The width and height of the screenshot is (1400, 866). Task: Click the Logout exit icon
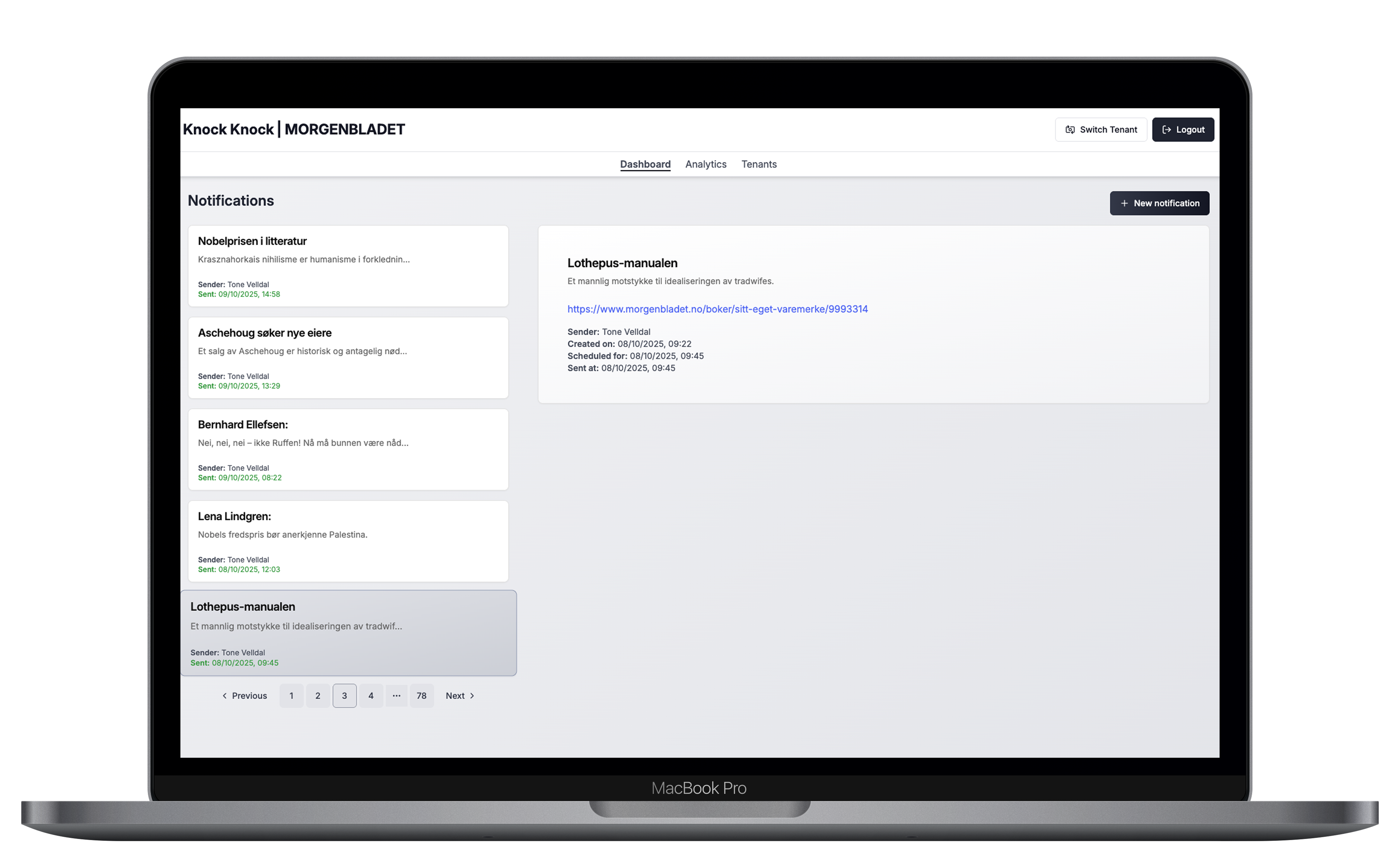(x=1167, y=130)
